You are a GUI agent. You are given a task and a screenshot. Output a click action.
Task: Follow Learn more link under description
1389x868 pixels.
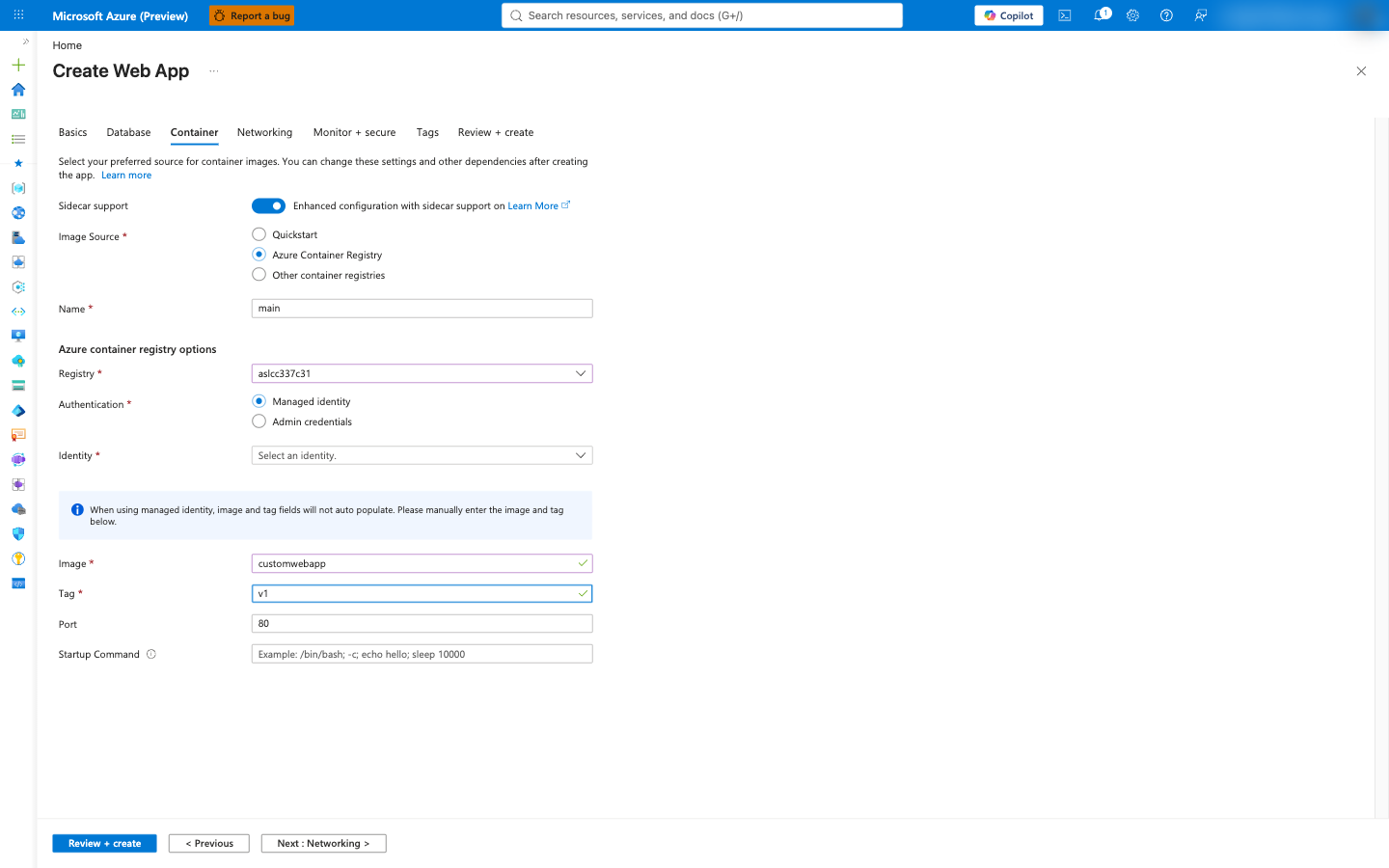[126, 176]
